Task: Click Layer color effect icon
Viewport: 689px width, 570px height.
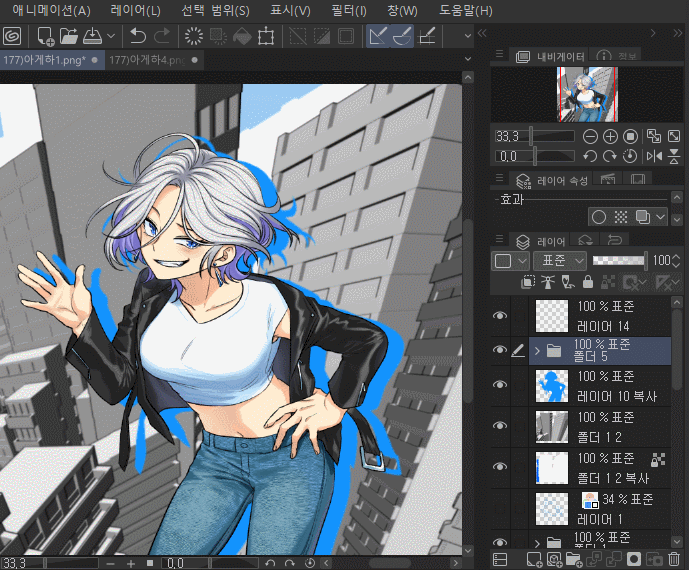Action: (642, 217)
